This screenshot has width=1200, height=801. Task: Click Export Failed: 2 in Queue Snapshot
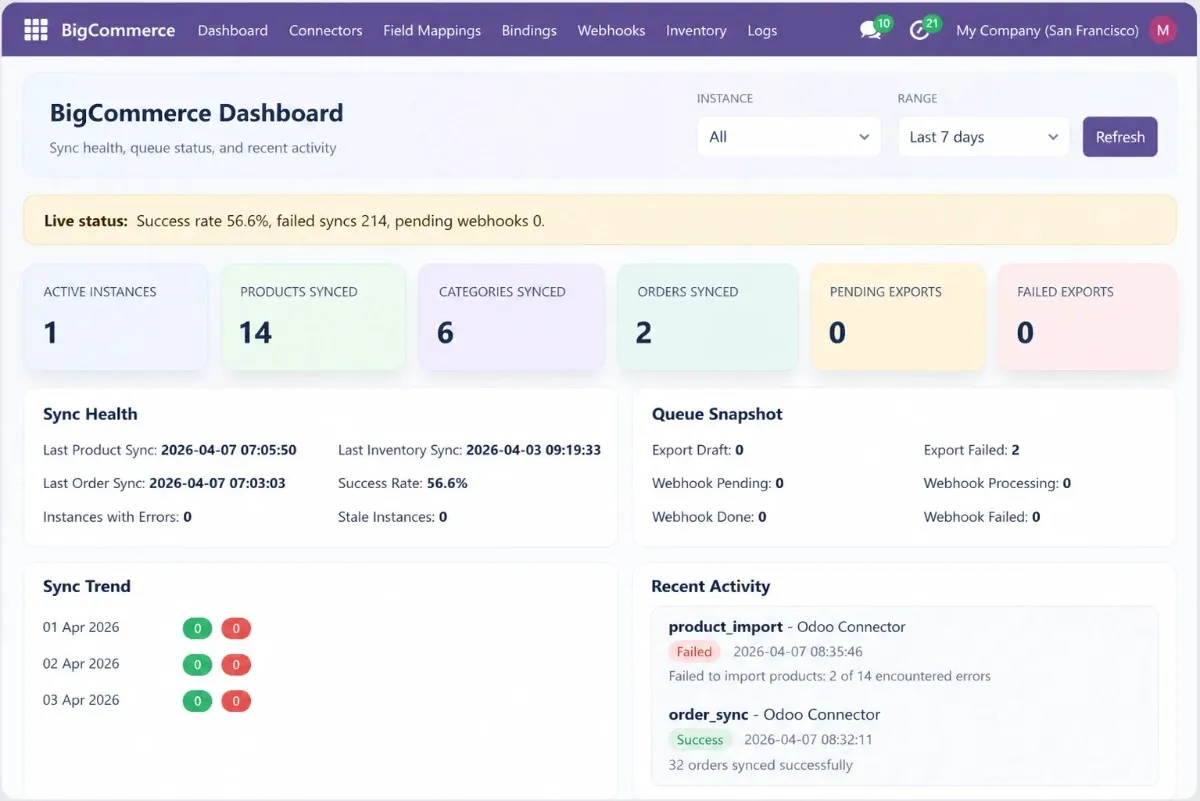tap(971, 450)
